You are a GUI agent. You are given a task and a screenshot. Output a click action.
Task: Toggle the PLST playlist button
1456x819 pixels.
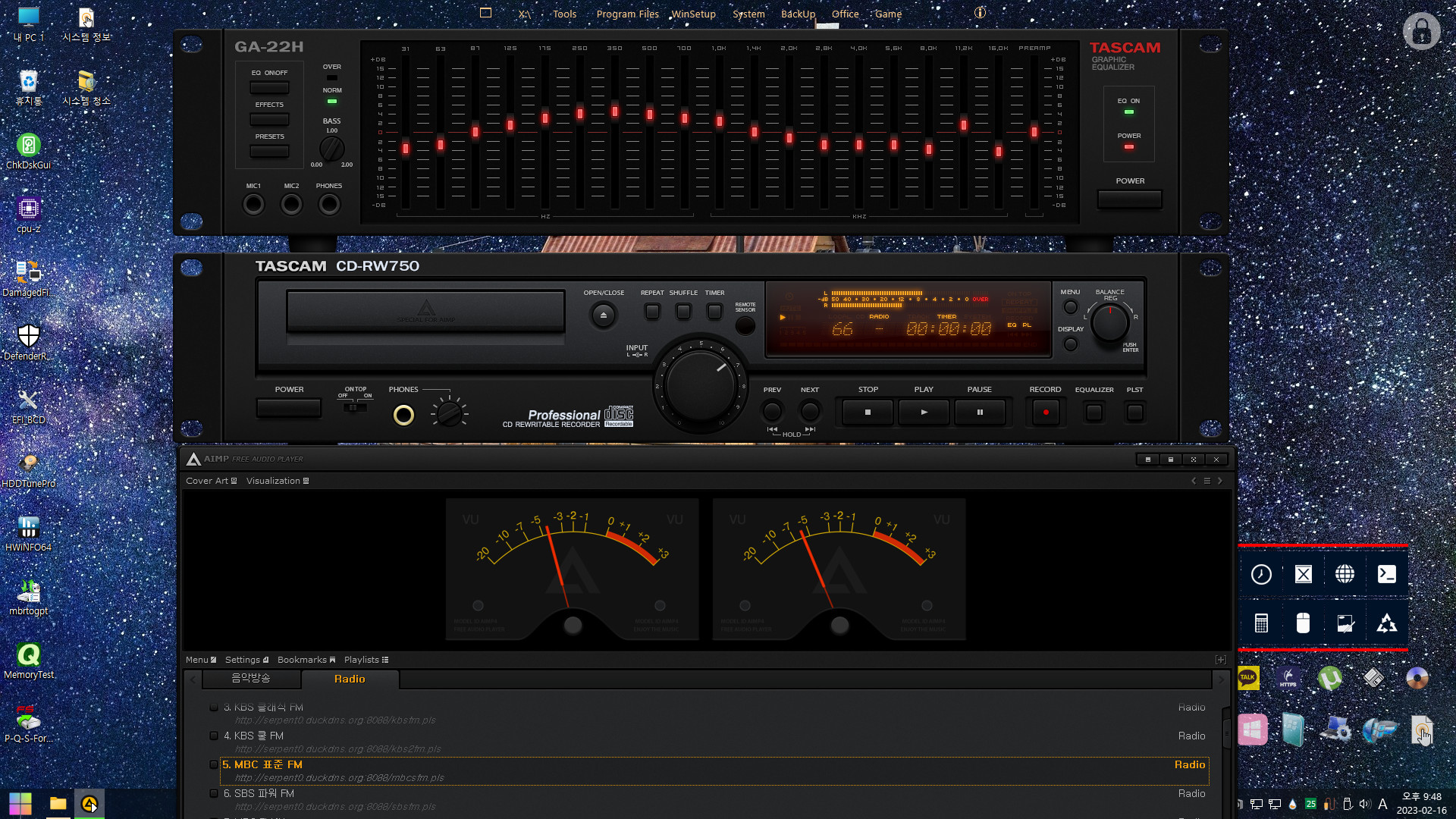[1134, 412]
